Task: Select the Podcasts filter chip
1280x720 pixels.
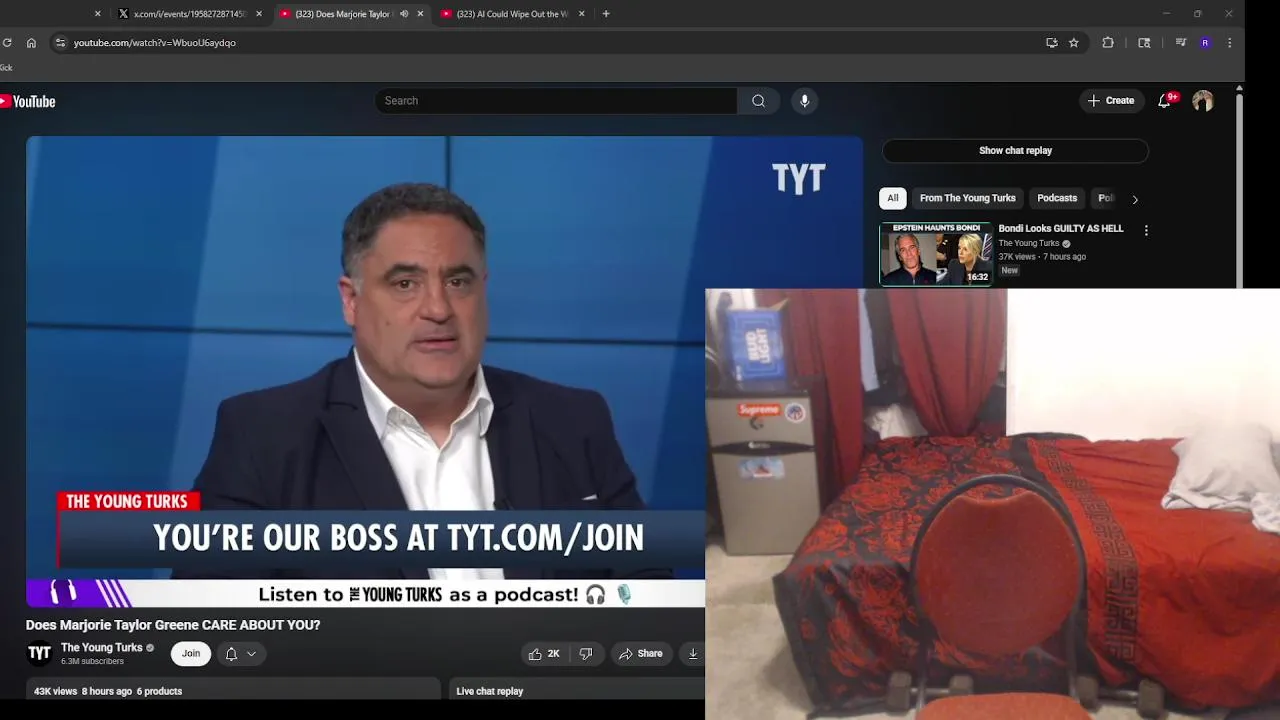Action: 1057,198
